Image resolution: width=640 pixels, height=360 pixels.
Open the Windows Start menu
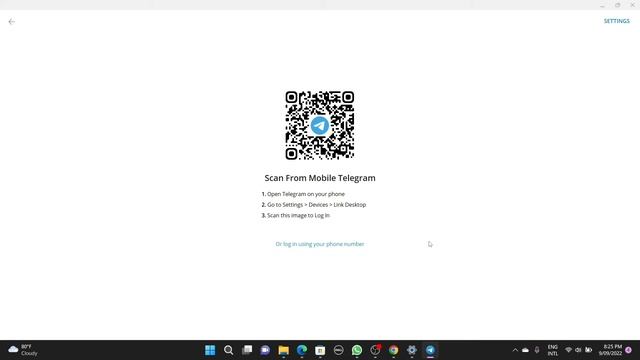click(x=210, y=350)
